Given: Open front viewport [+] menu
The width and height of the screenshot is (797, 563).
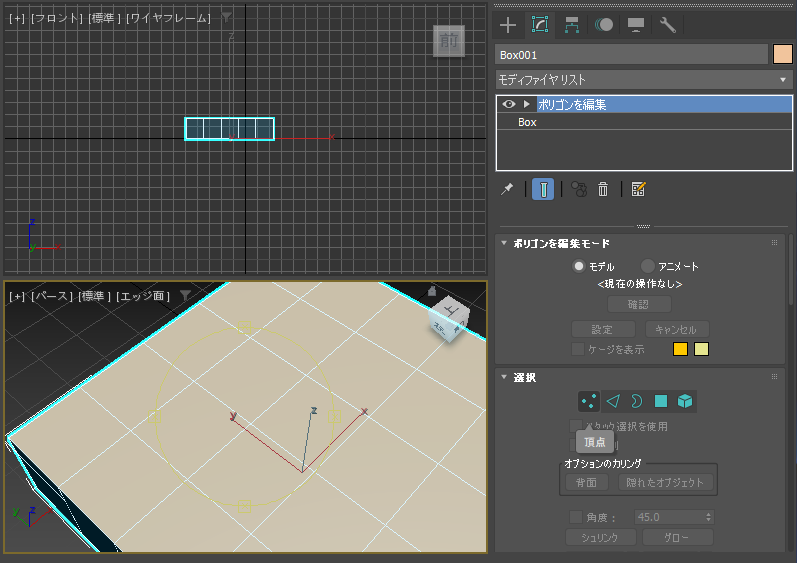Looking at the screenshot, I should [17, 18].
